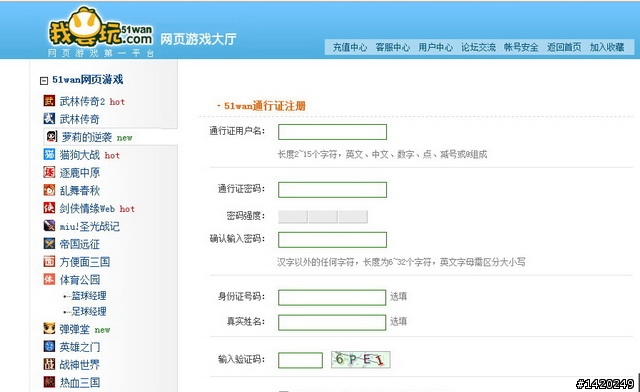Click the 剑侠情缘Web game icon
The width and height of the screenshot is (640, 392).
pos(49,208)
